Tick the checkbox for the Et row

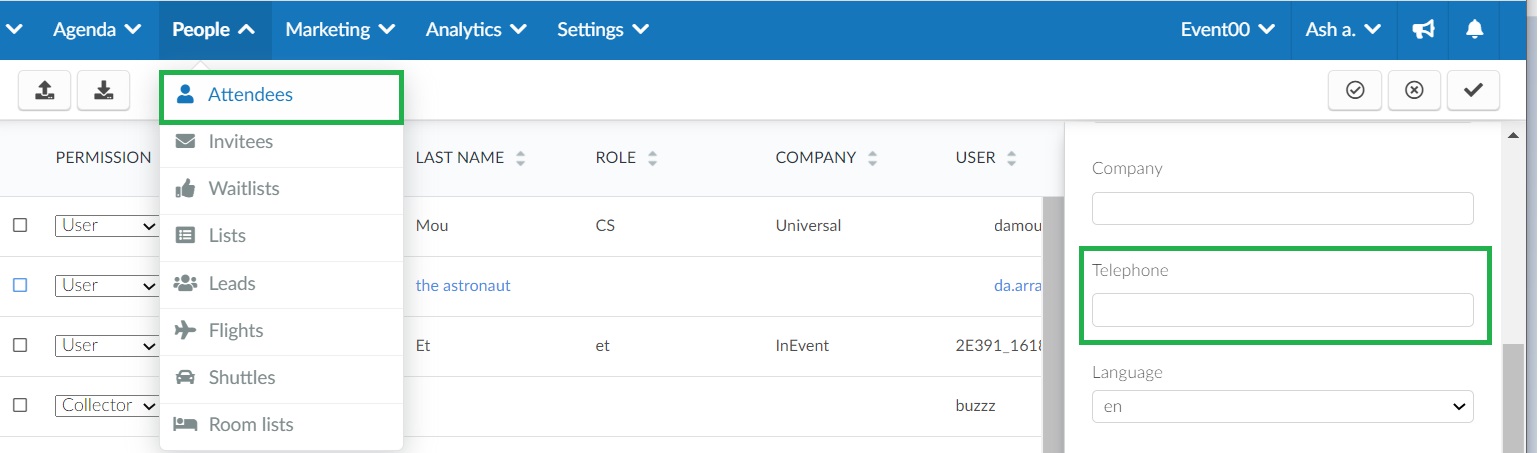(20, 345)
